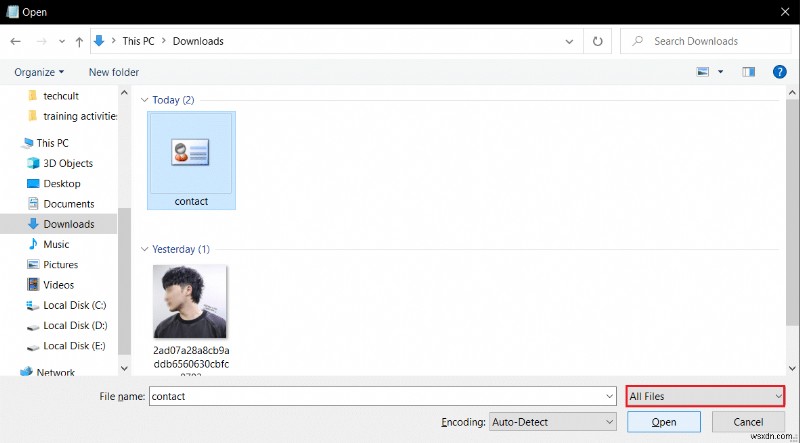Close the Open dialog

[x=785, y=12]
